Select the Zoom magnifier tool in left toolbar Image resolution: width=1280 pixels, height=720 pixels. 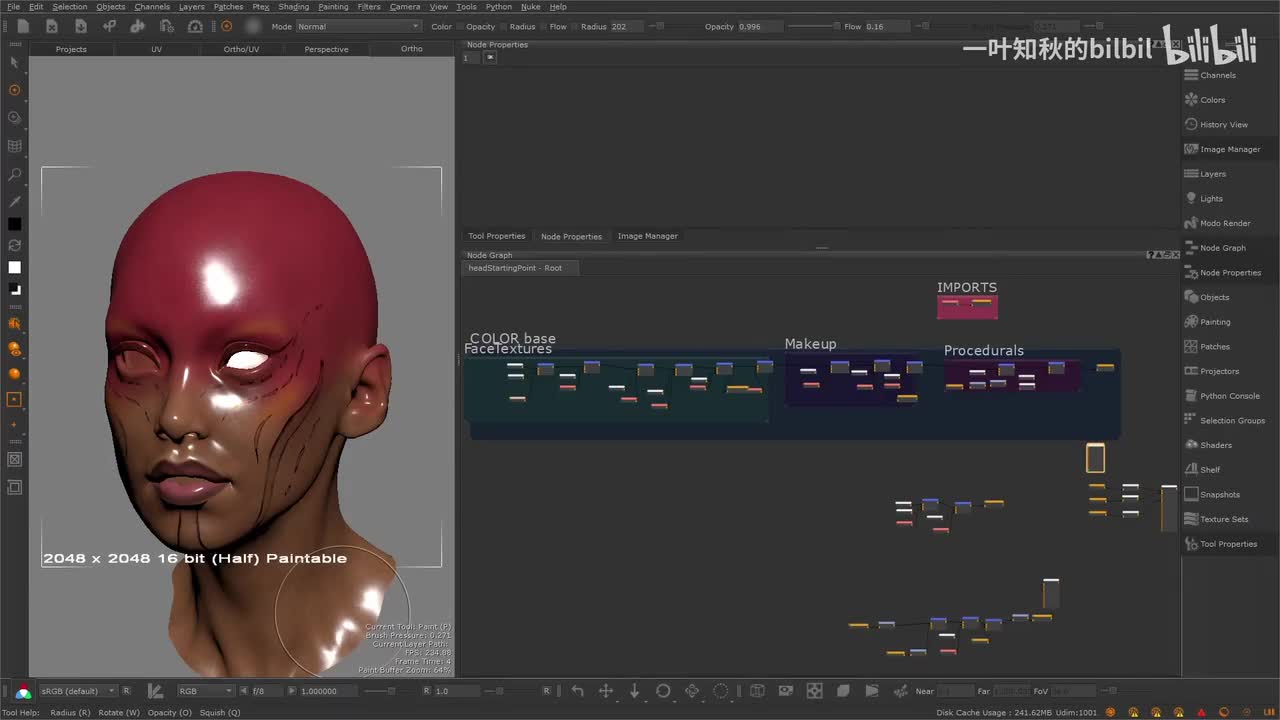click(x=14, y=175)
